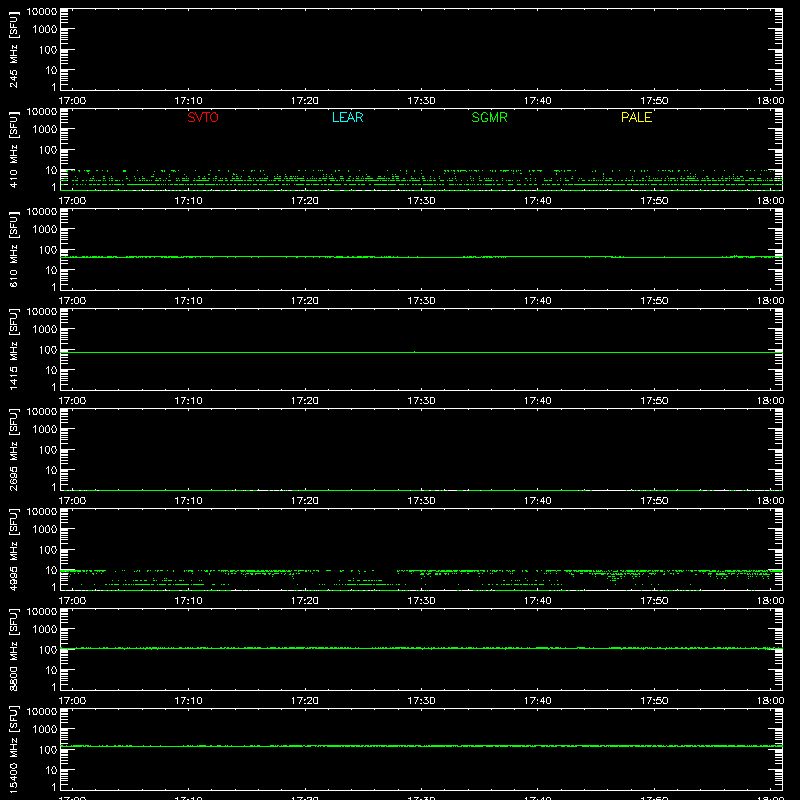Click the 1000 tick of the 410 MHz panel
The image size is (800, 800).
45,130
